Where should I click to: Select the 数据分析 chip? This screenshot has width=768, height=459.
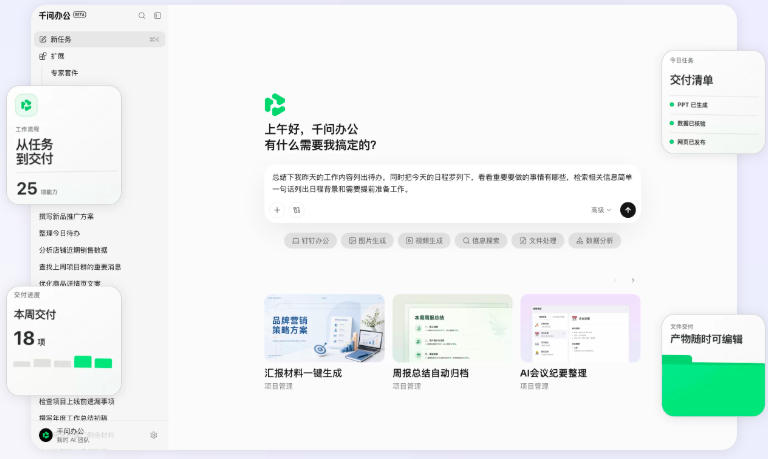click(595, 241)
